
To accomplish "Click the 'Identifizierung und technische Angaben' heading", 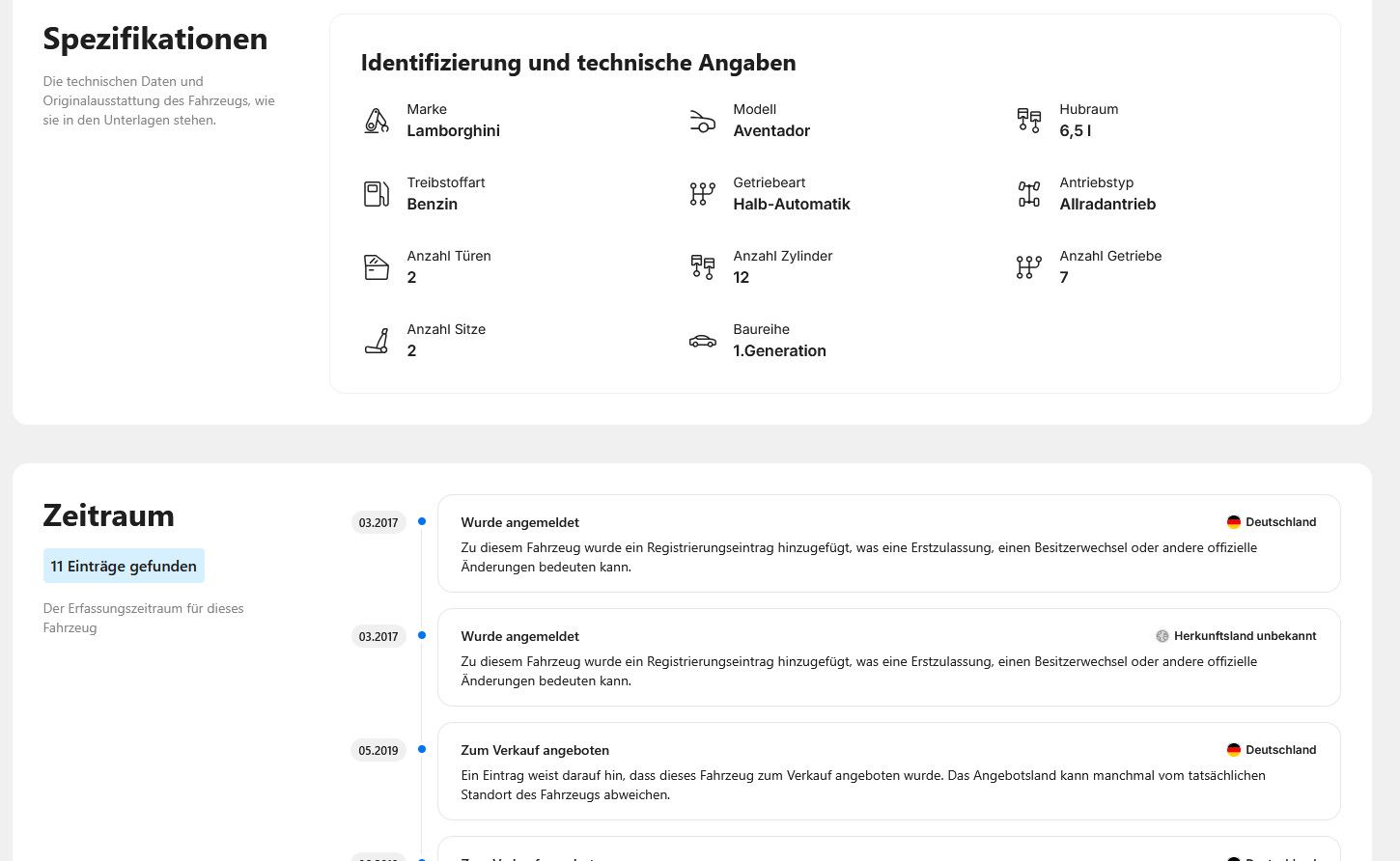I will (578, 63).
